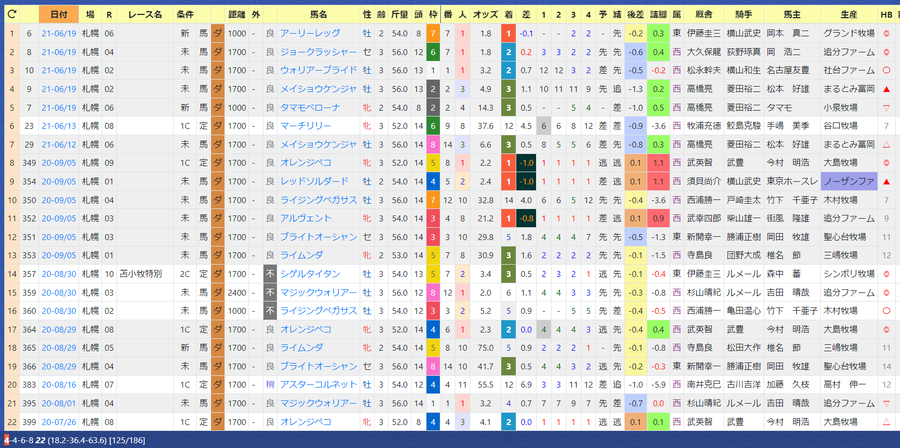Click the ダ surface badge in row 1

pos(218,33)
